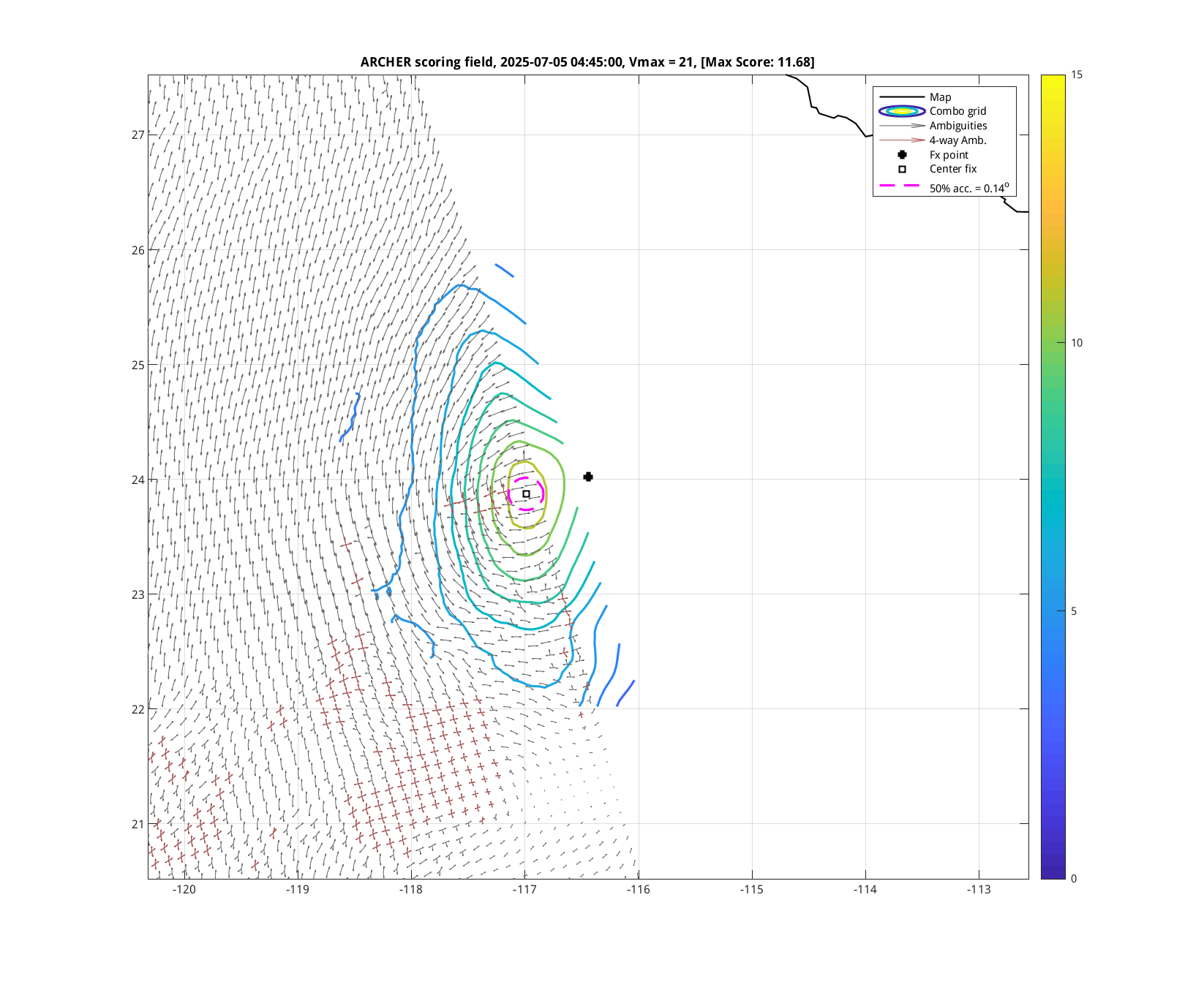Select the gray Ambiguities arrow sample in legend
The image size is (1204, 987).
coord(902,126)
